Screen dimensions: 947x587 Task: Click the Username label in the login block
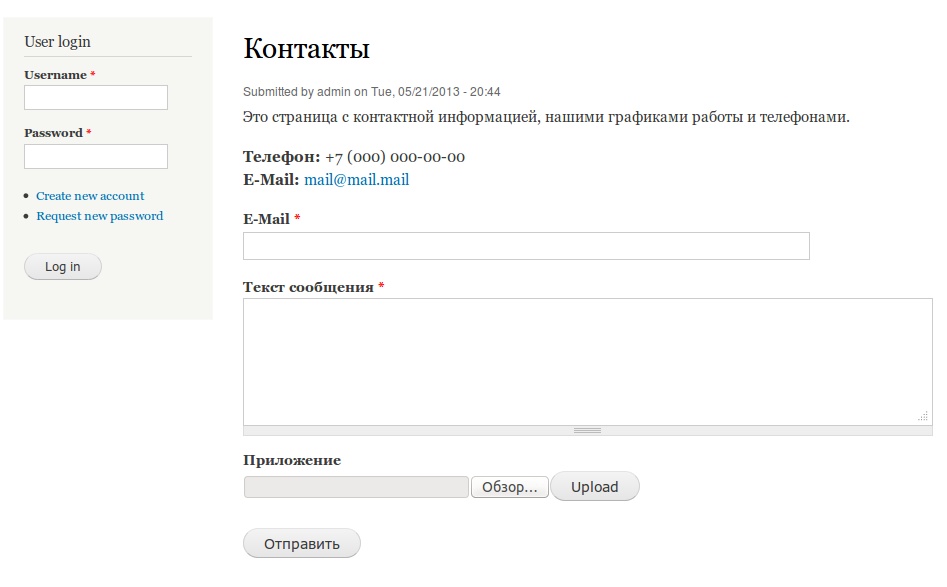[x=55, y=75]
